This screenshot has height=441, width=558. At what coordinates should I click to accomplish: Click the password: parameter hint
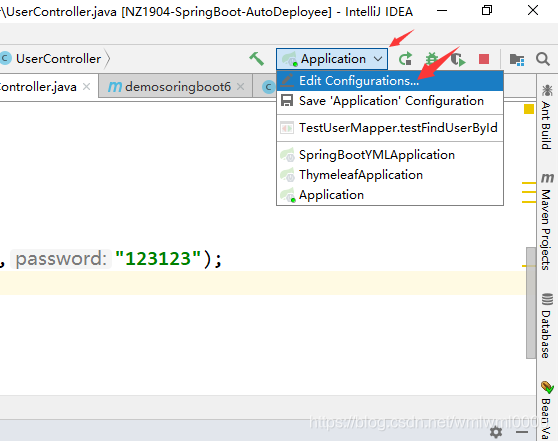pyautogui.click(x=61, y=258)
